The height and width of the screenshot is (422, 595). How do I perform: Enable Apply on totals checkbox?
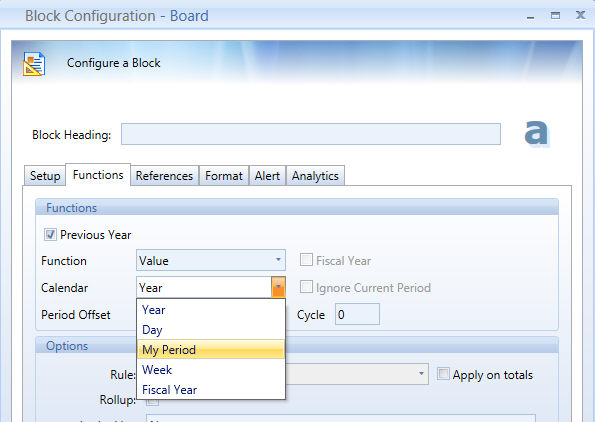click(443, 374)
